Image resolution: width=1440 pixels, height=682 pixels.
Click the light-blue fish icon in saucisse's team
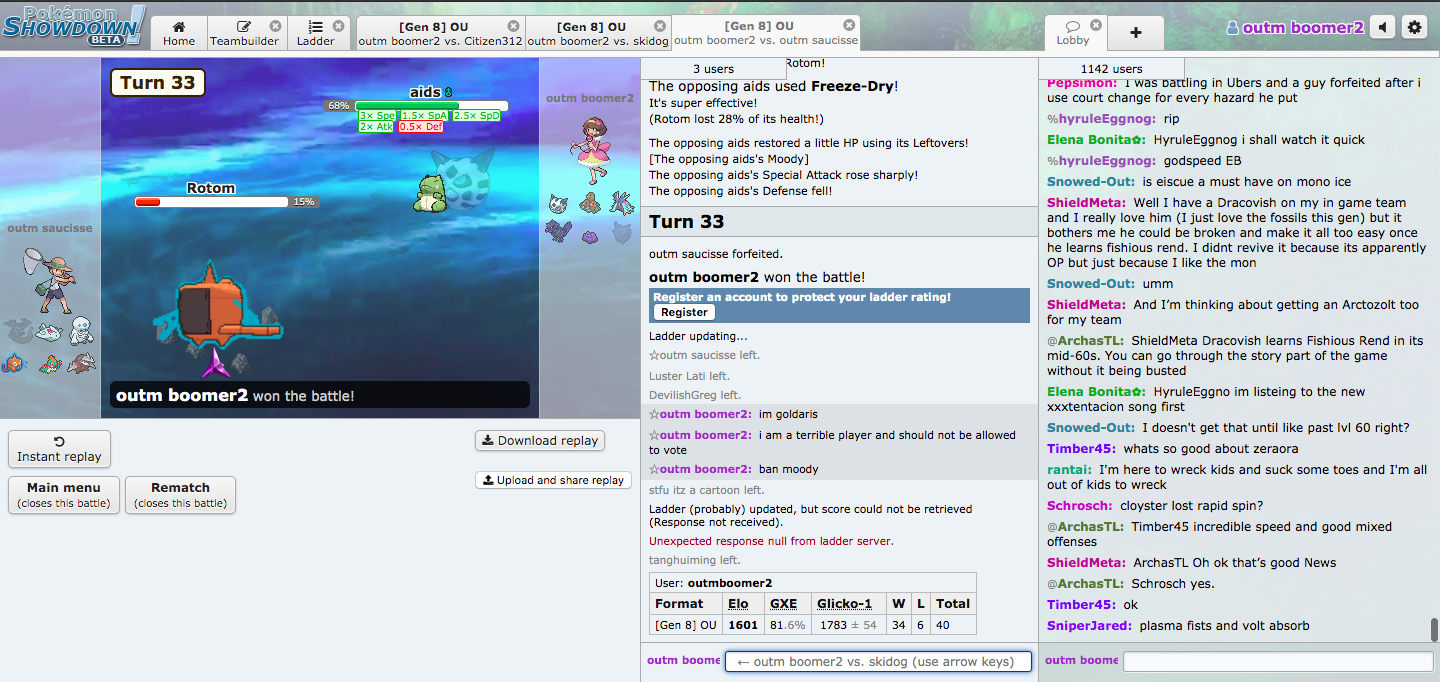click(x=48, y=332)
